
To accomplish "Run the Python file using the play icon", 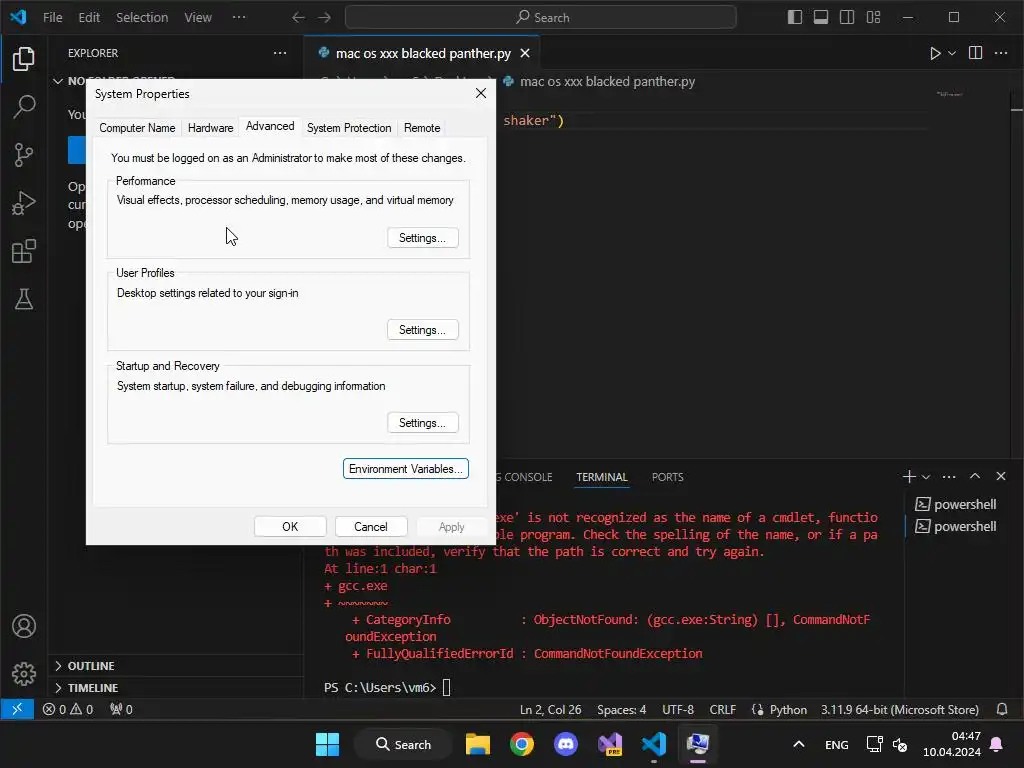I will pos(935,54).
